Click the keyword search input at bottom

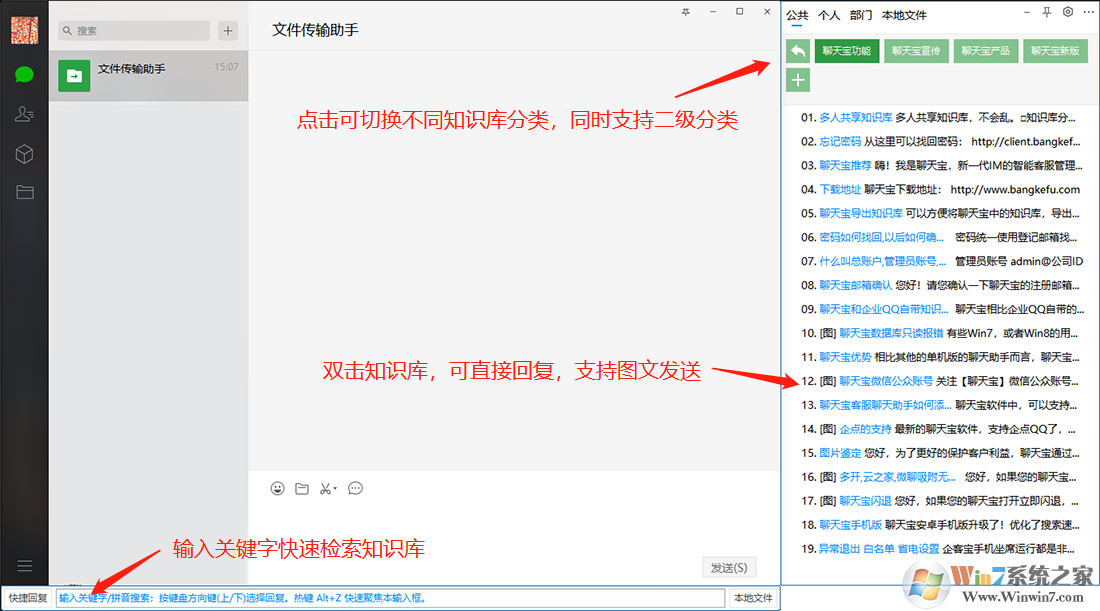click(x=390, y=598)
